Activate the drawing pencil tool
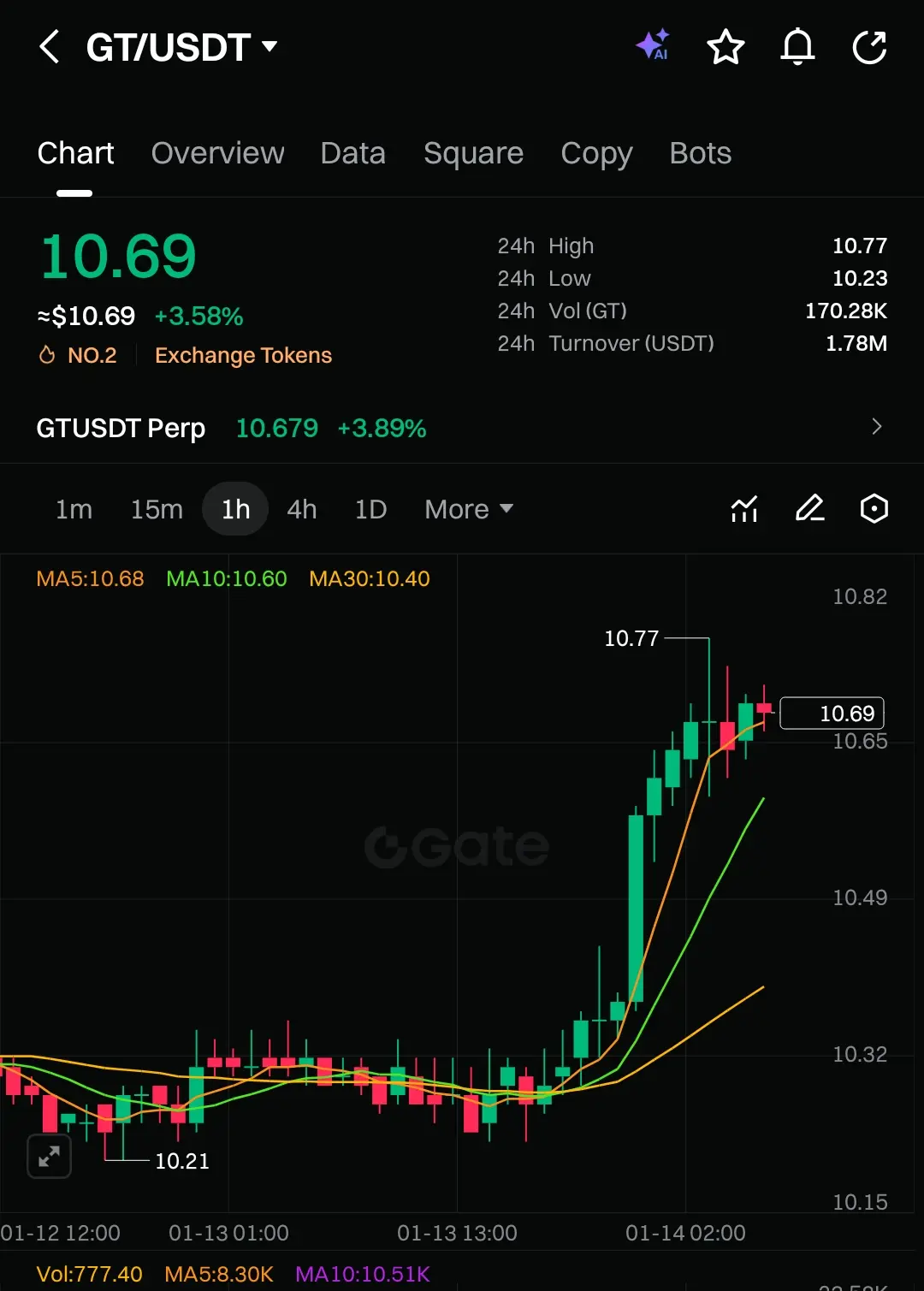 point(809,509)
